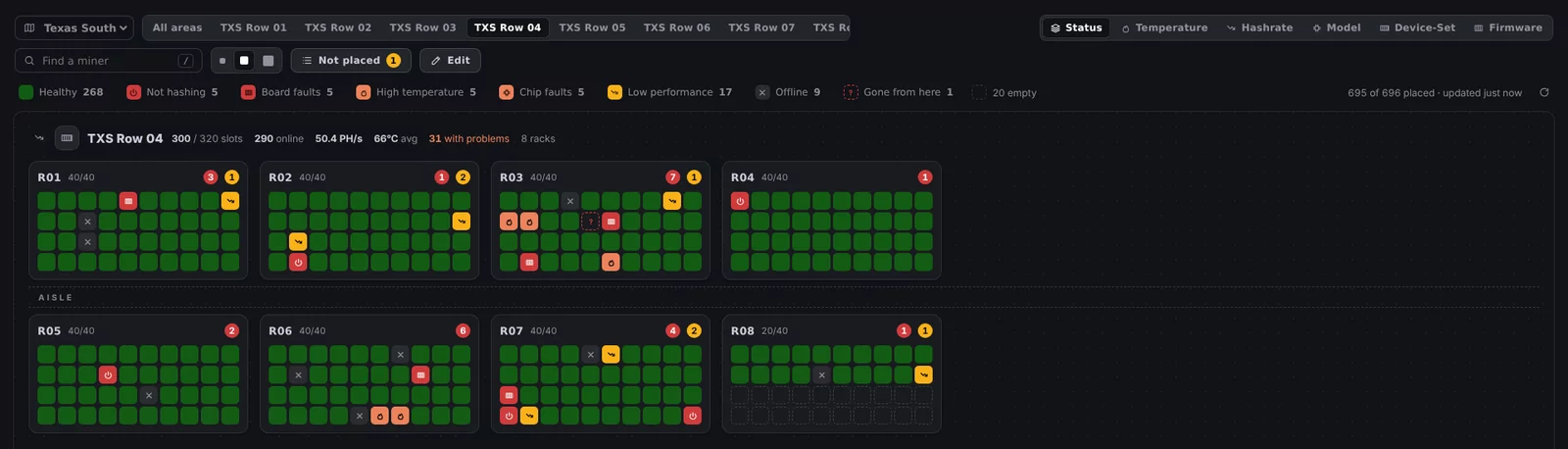The width and height of the screenshot is (1568, 449).
Task: Click the refresh icon beside updated just now
Action: click(1544, 92)
